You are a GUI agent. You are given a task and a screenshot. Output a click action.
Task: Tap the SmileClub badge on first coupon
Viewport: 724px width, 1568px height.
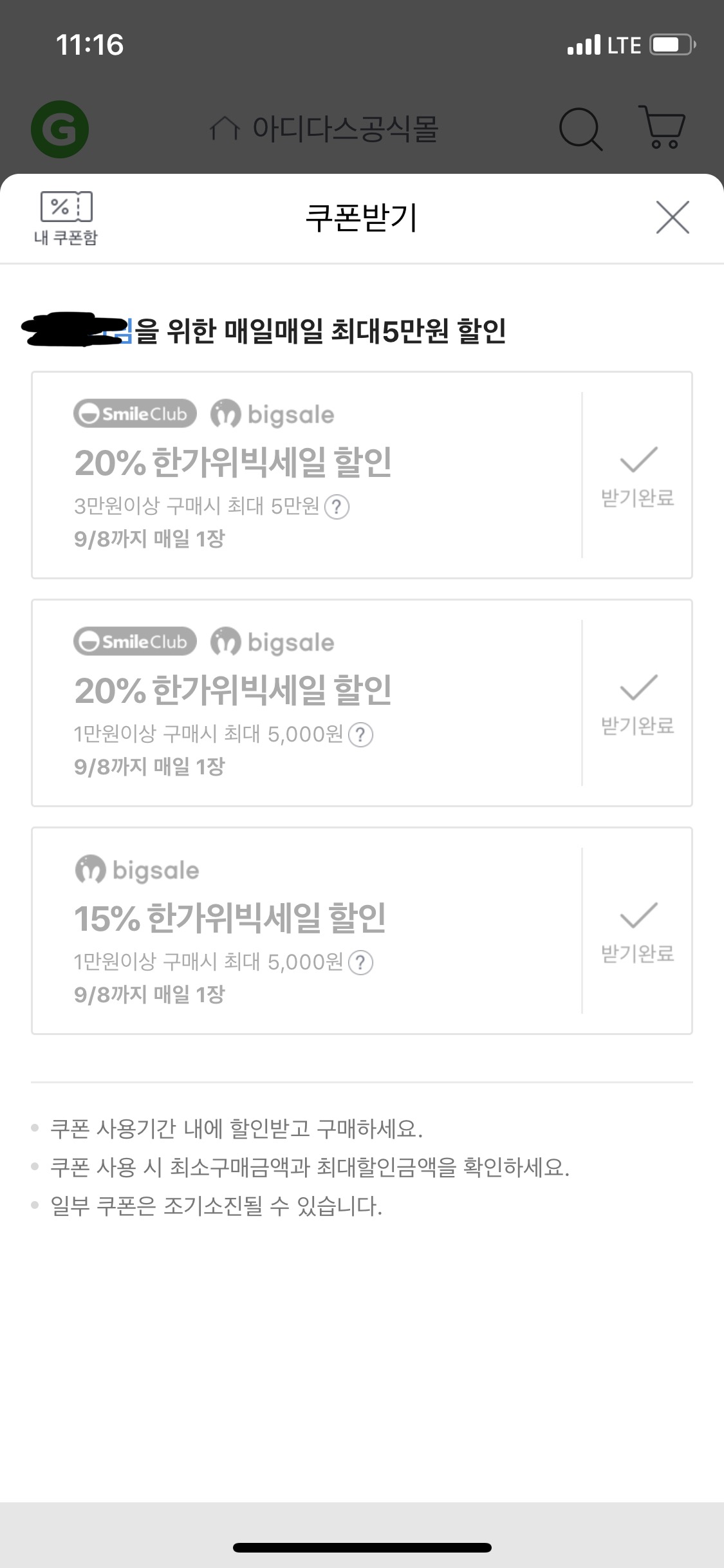point(135,413)
